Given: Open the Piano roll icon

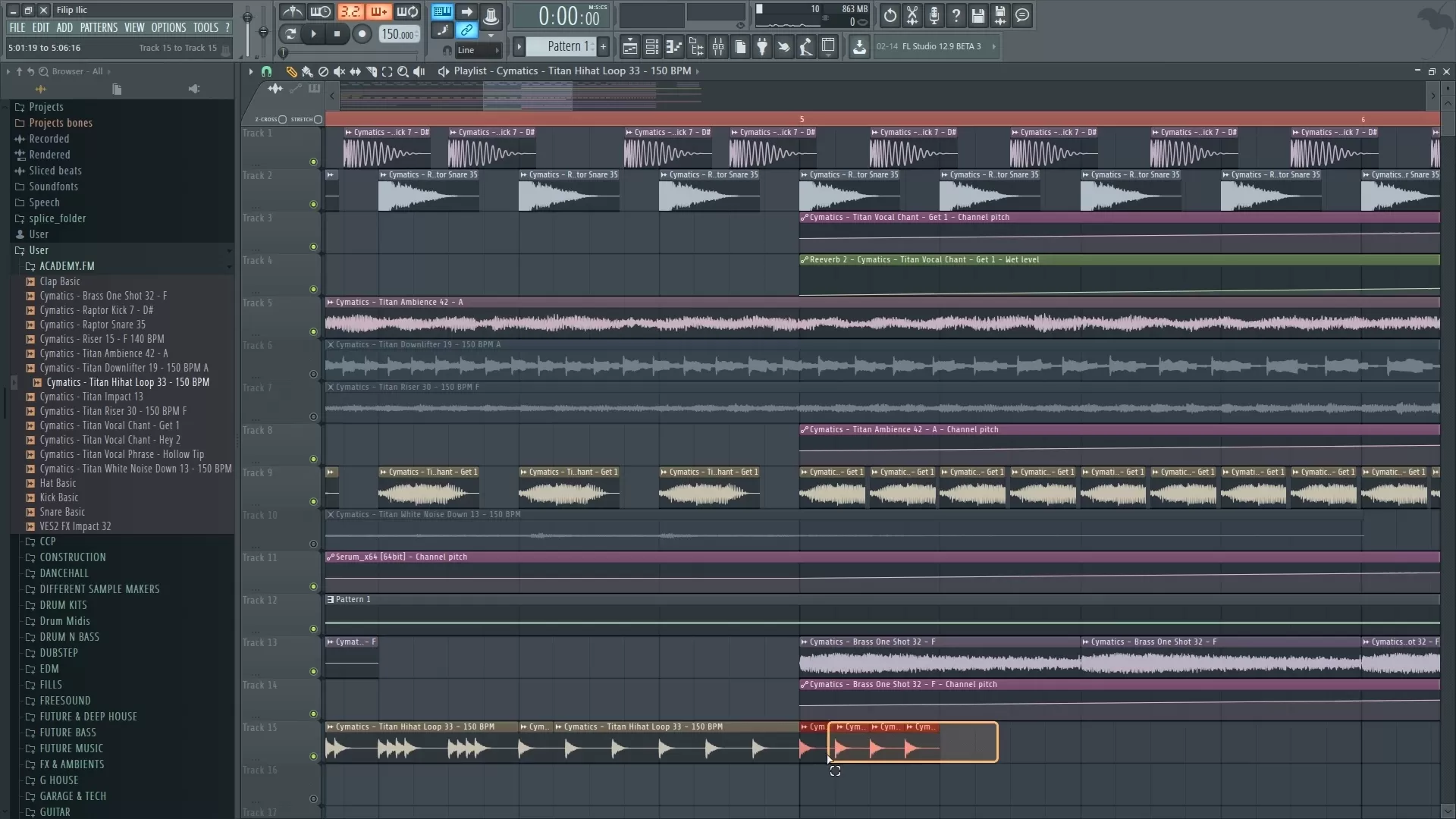Looking at the screenshot, I should click(x=673, y=46).
